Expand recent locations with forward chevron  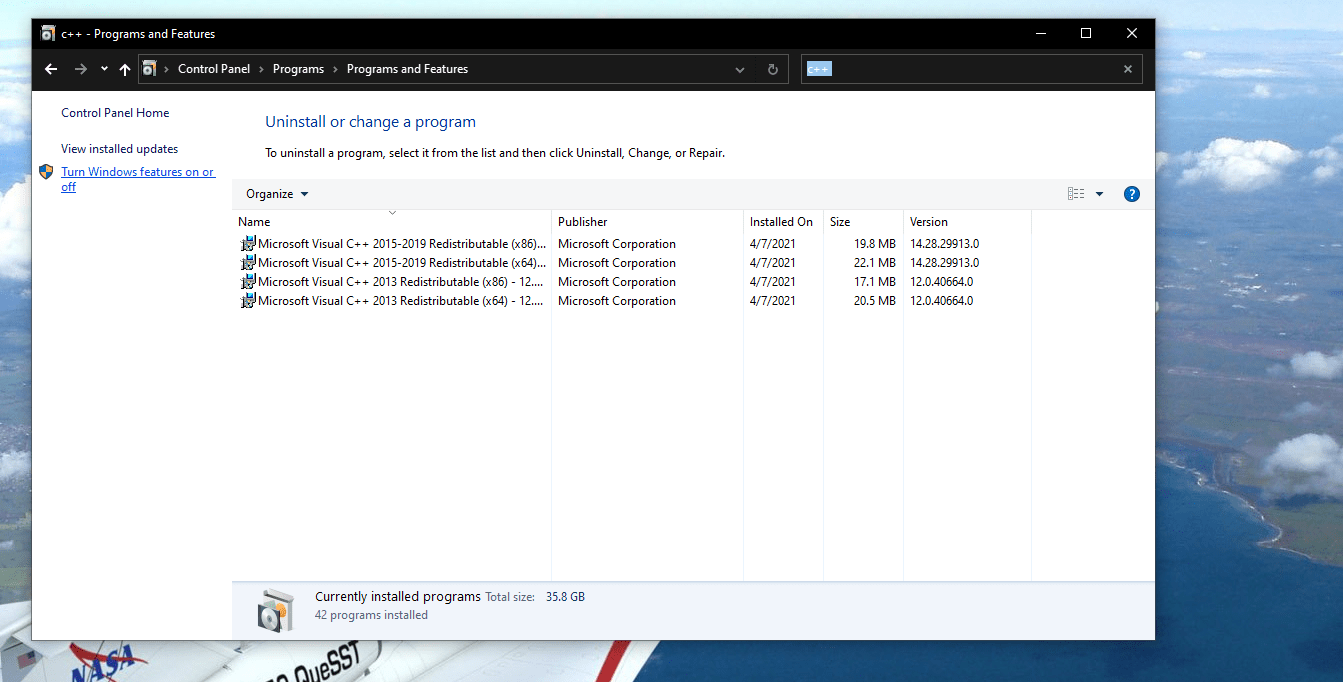click(103, 68)
